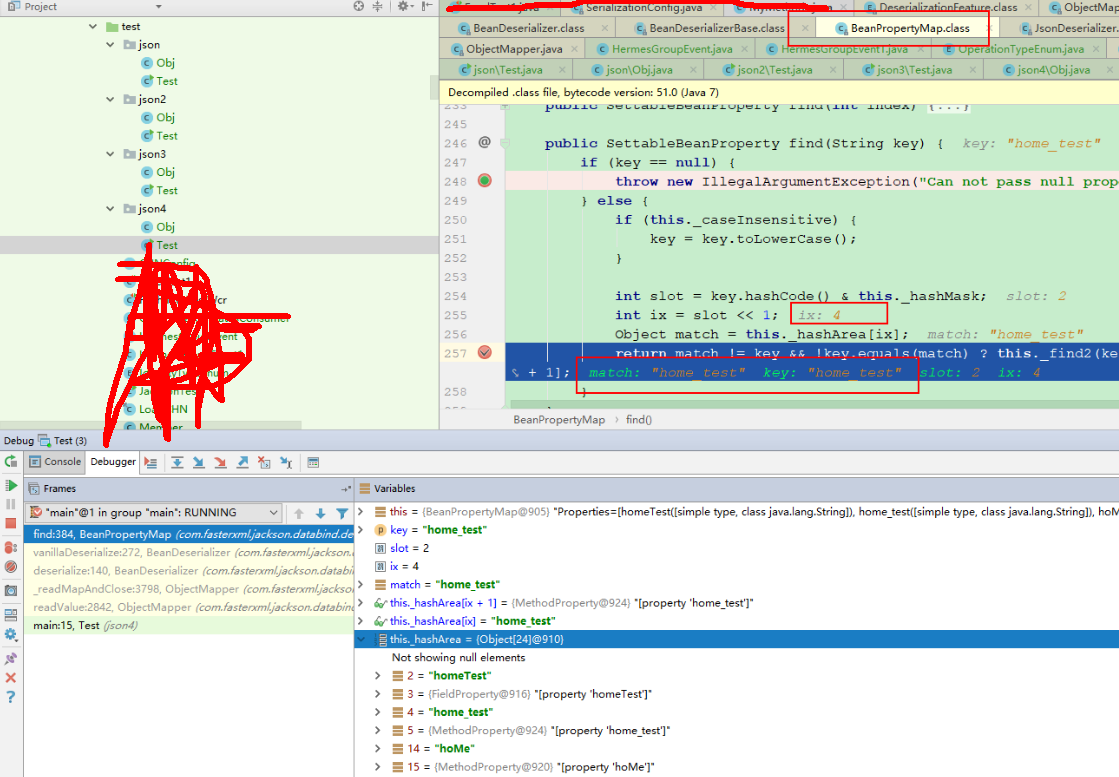Step out of current method
The height and width of the screenshot is (777, 1119).
pyautogui.click(x=243, y=462)
